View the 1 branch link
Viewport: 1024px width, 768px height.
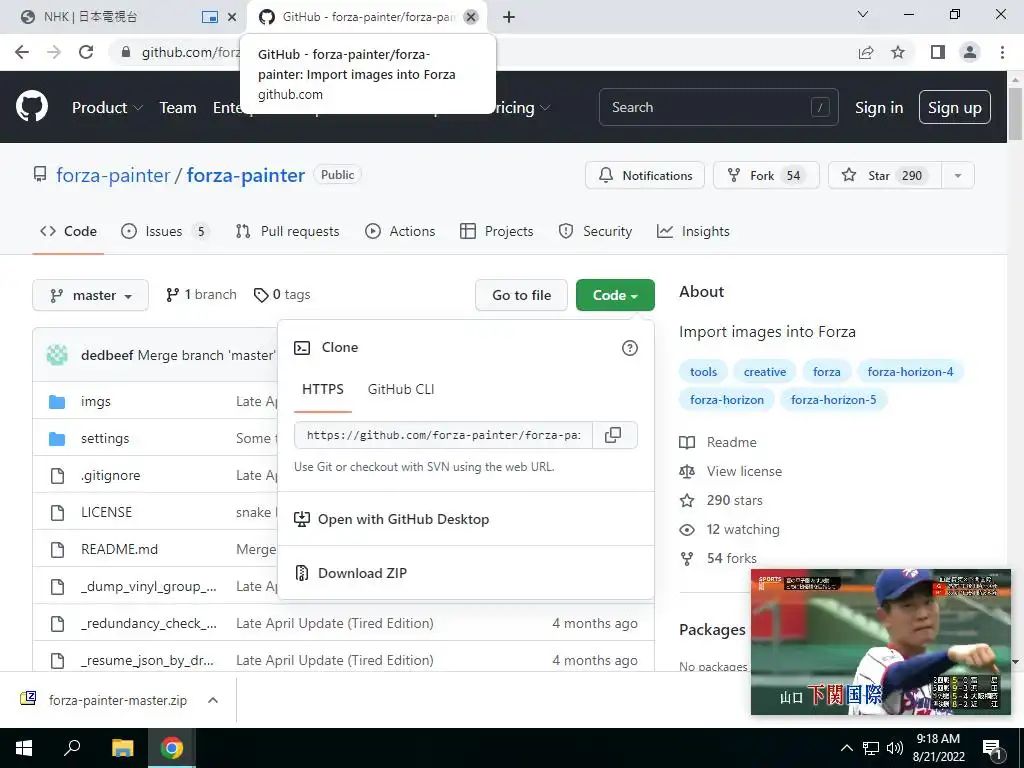201,295
